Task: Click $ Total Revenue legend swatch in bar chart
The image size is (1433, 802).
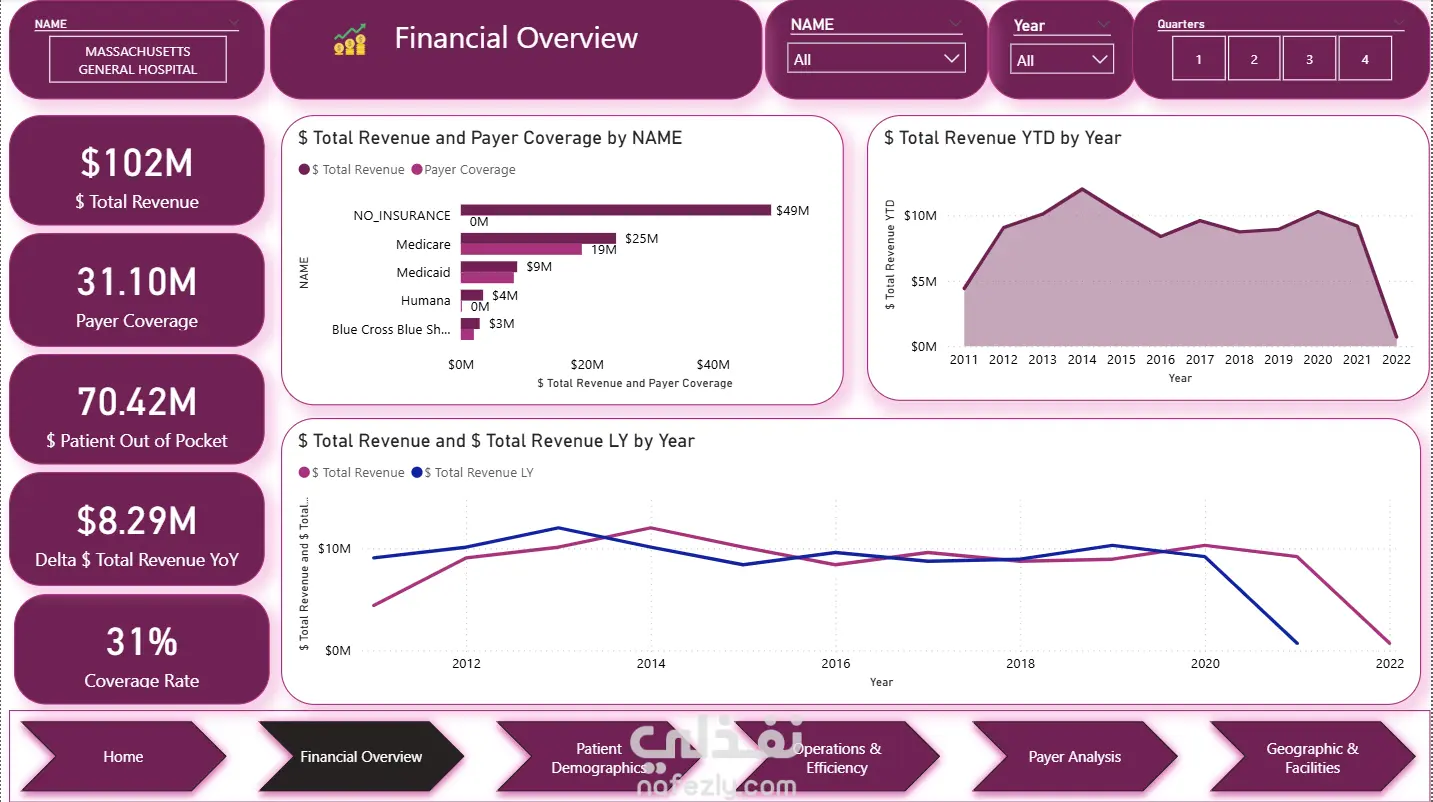Action: click(304, 170)
